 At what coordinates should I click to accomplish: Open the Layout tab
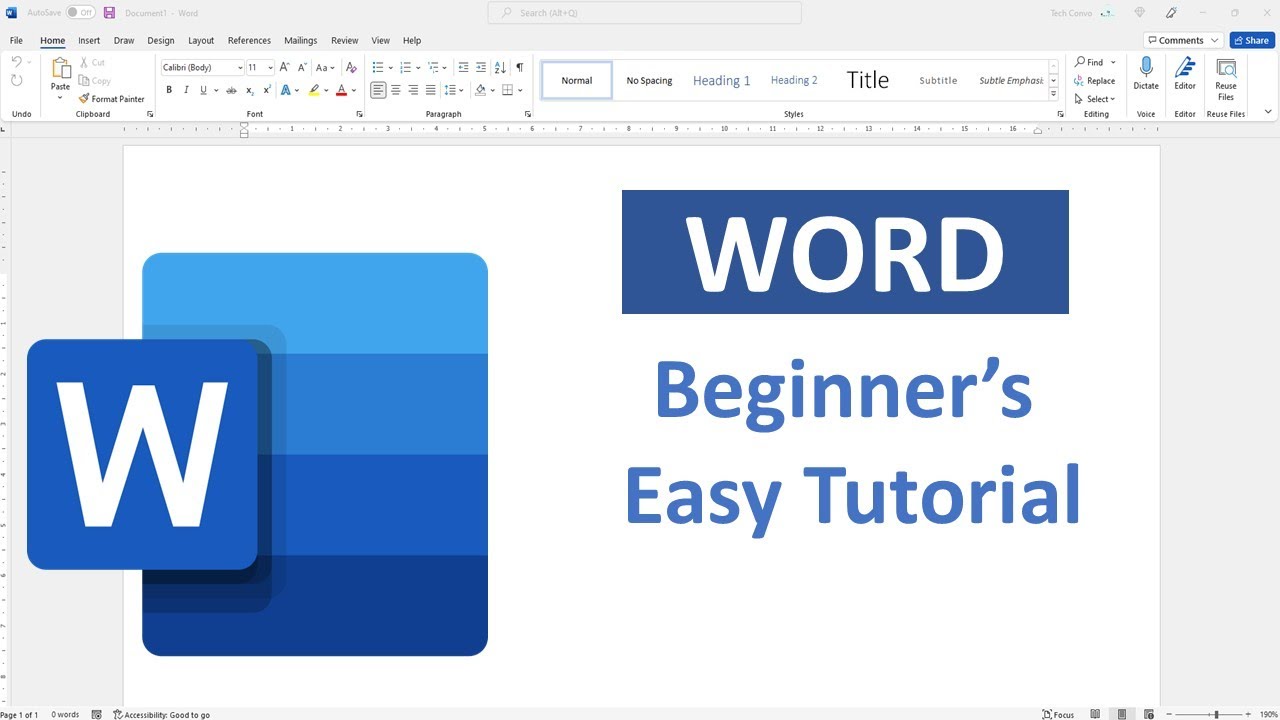click(201, 41)
